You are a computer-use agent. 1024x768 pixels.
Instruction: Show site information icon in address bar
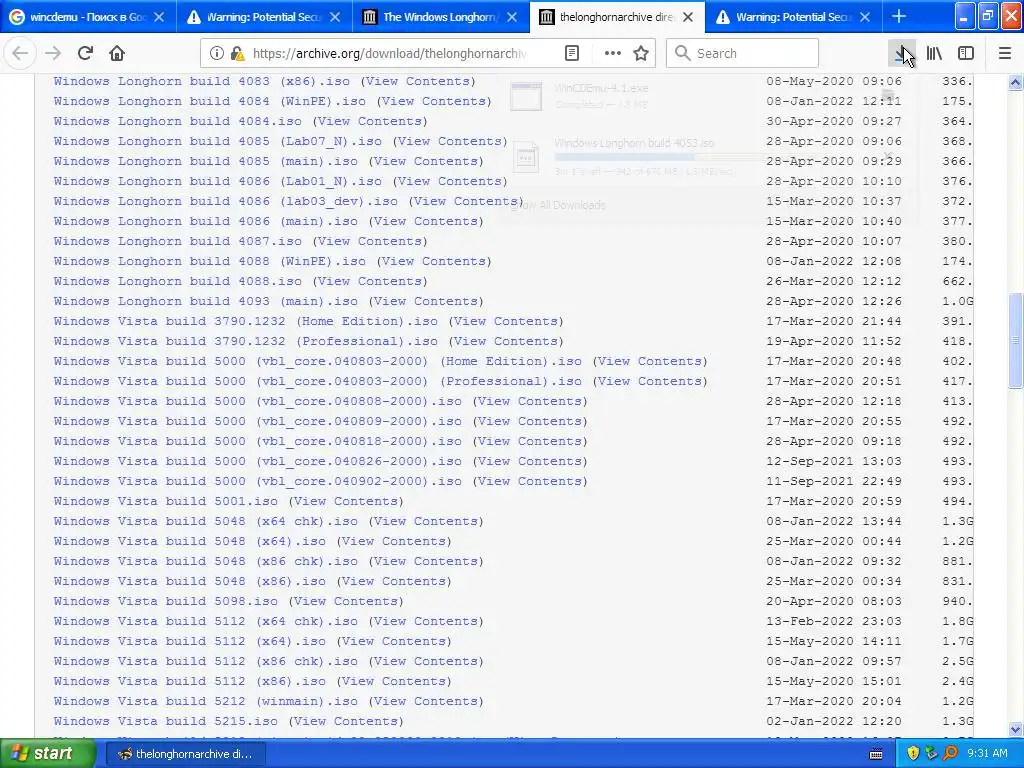click(x=217, y=54)
